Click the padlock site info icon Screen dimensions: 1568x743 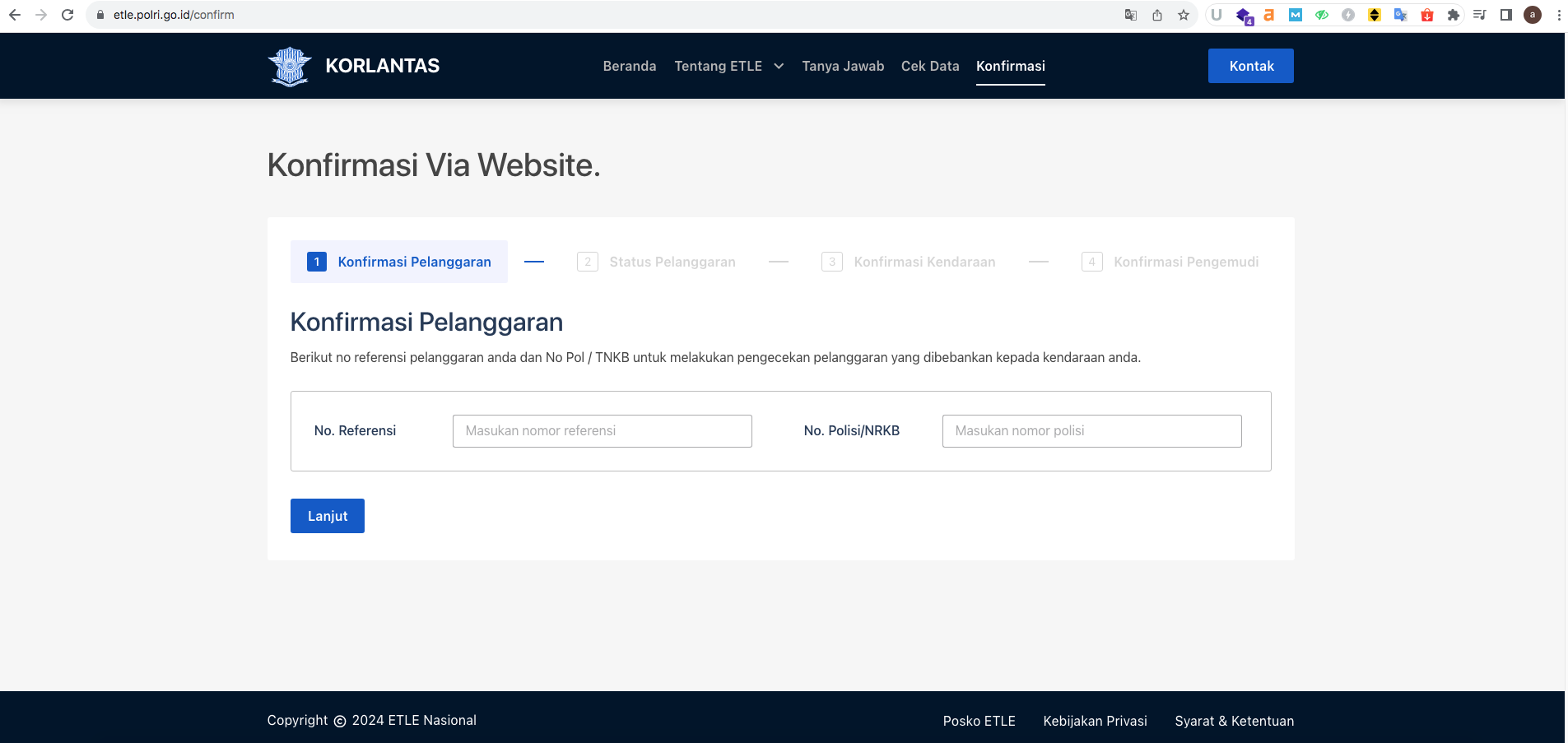pyautogui.click(x=100, y=15)
